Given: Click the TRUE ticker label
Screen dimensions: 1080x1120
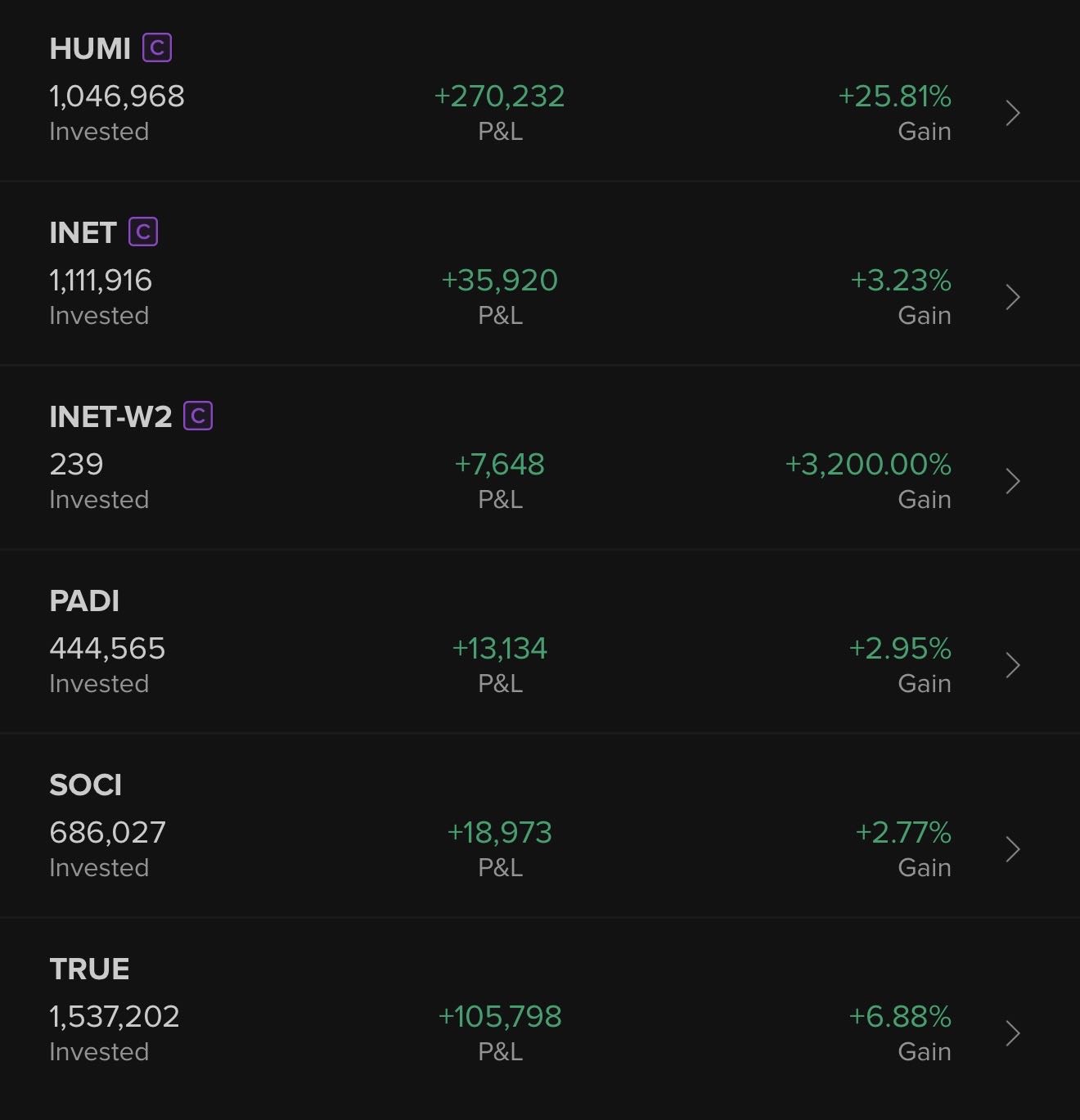Looking at the screenshot, I should 89,969.
